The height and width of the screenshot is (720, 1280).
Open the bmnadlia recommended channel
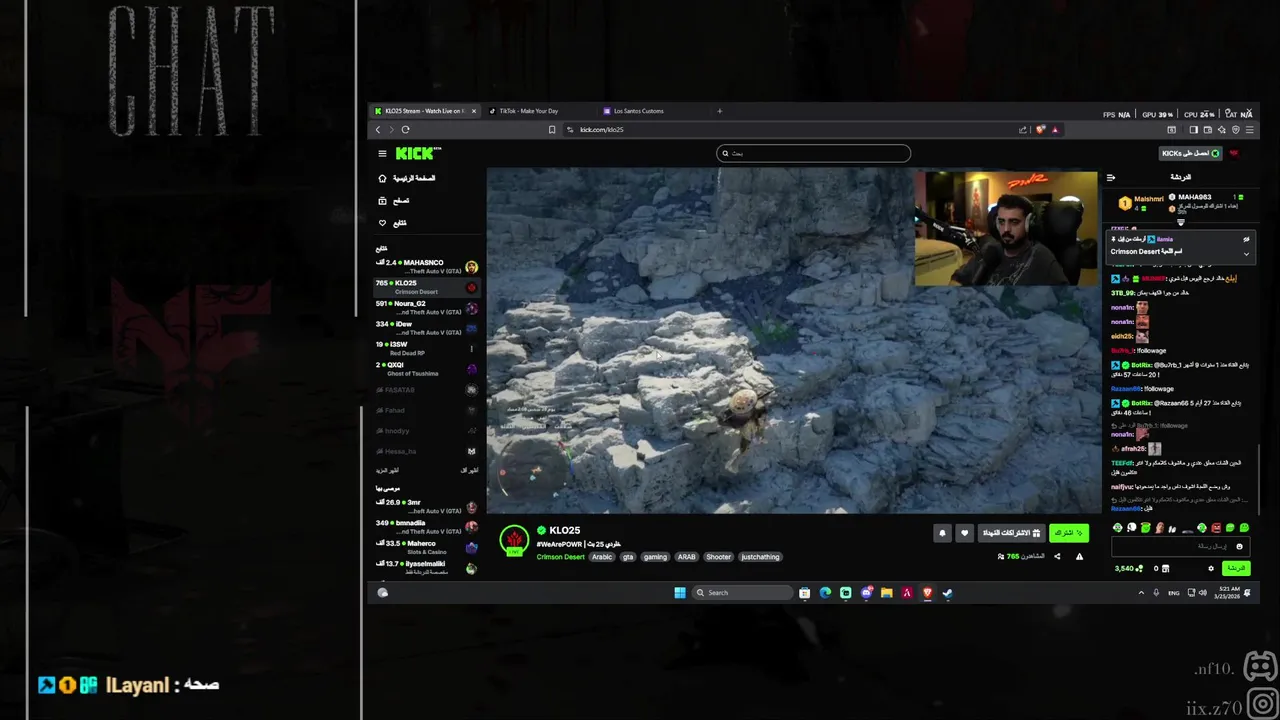[x=427, y=527]
